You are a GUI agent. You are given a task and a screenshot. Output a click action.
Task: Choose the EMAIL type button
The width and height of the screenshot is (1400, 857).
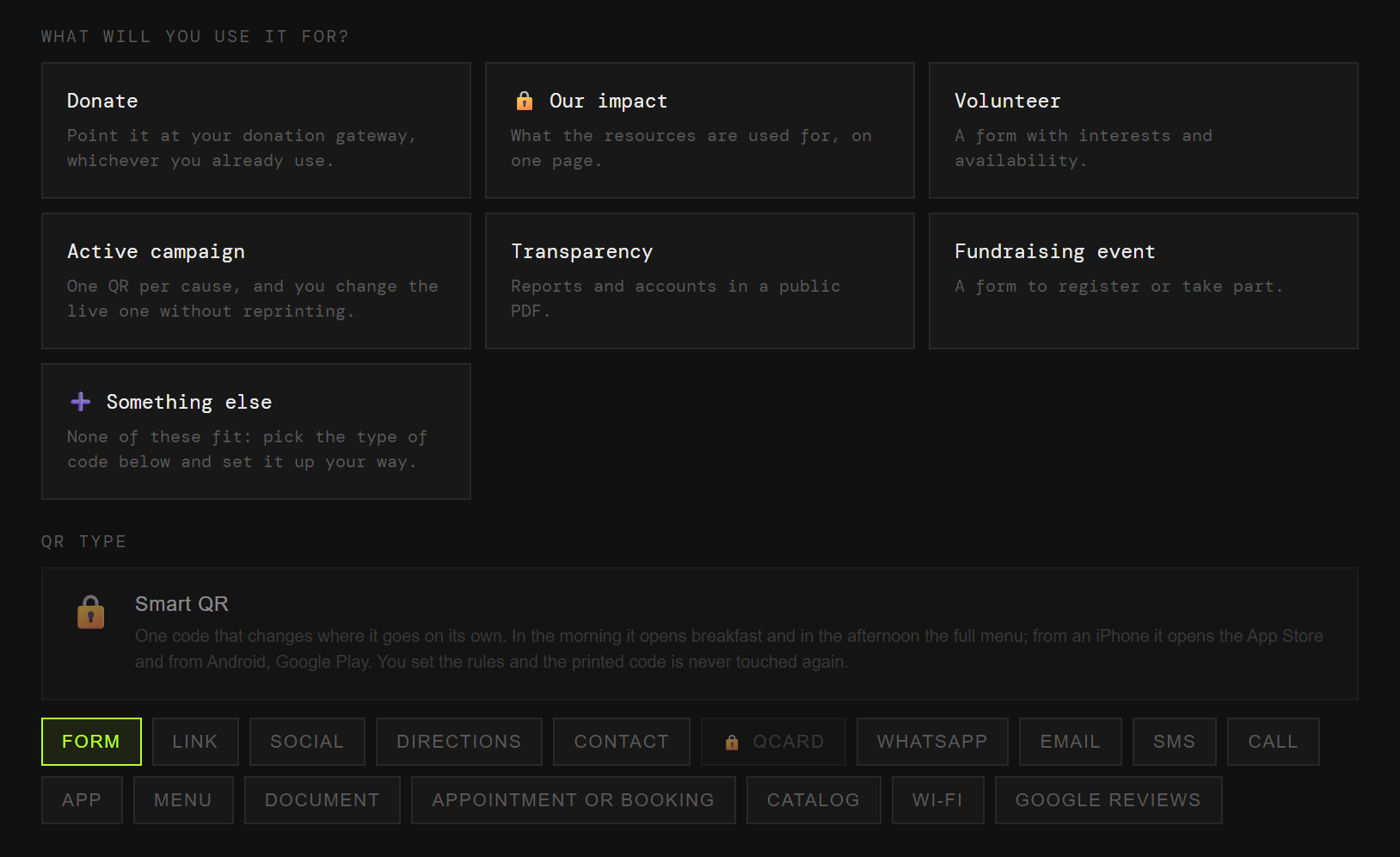click(1071, 742)
